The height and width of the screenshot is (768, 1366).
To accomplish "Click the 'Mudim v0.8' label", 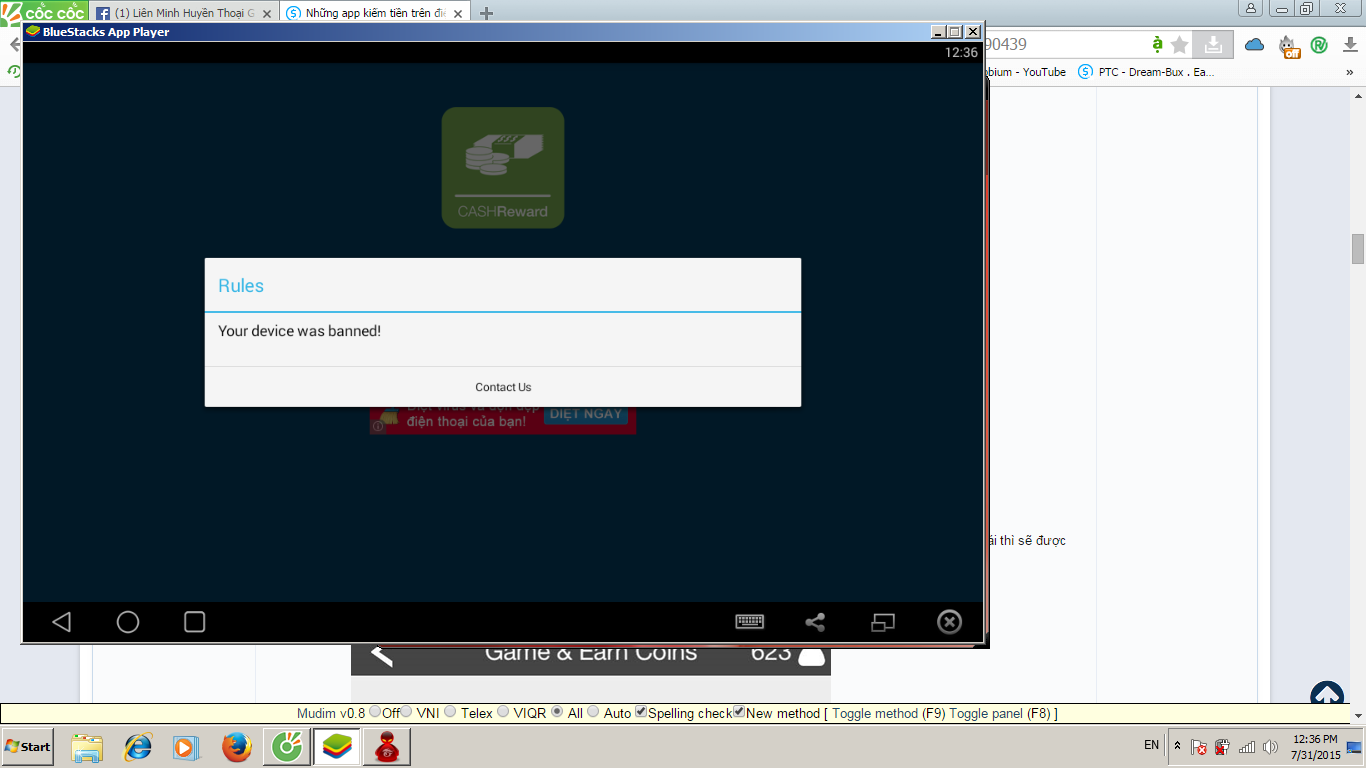I will click(x=331, y=713).
